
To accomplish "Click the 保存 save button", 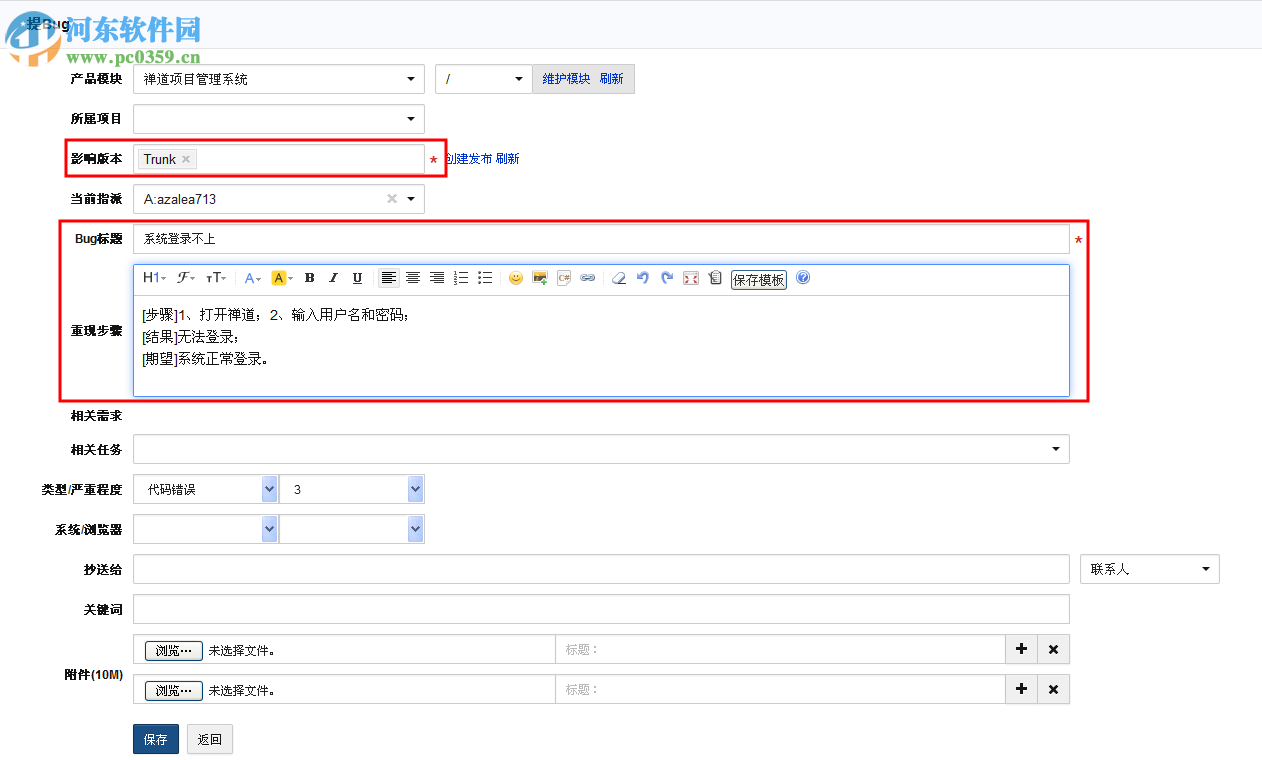I will [x=156, y=739].
